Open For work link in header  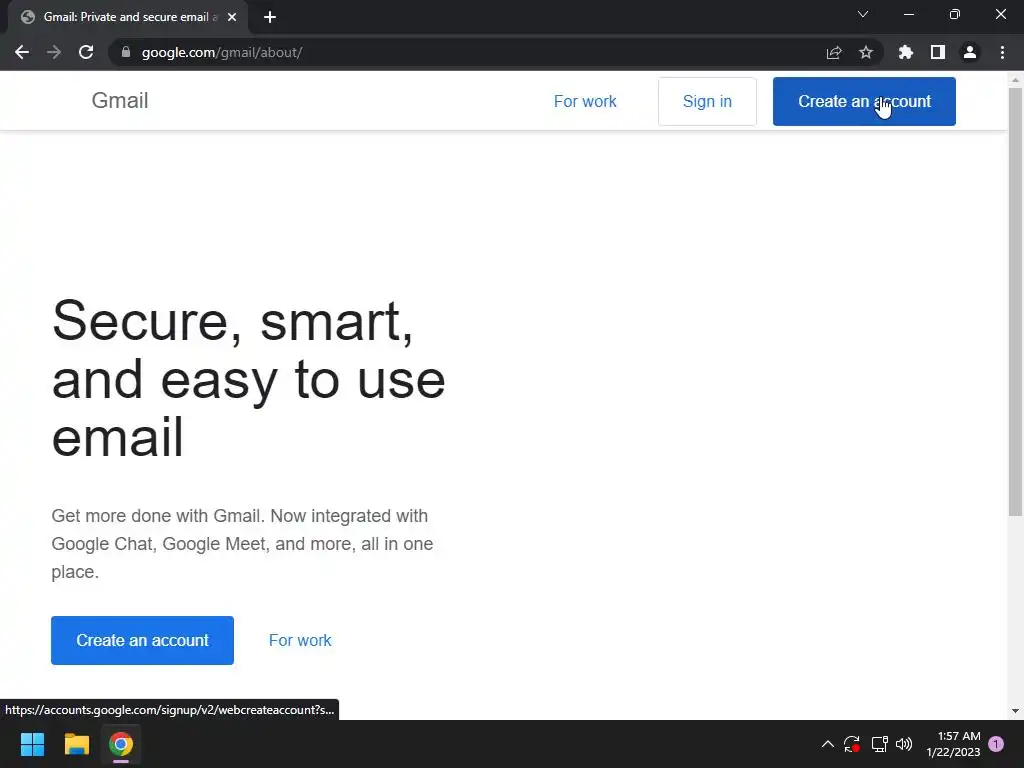coord(585,101)
